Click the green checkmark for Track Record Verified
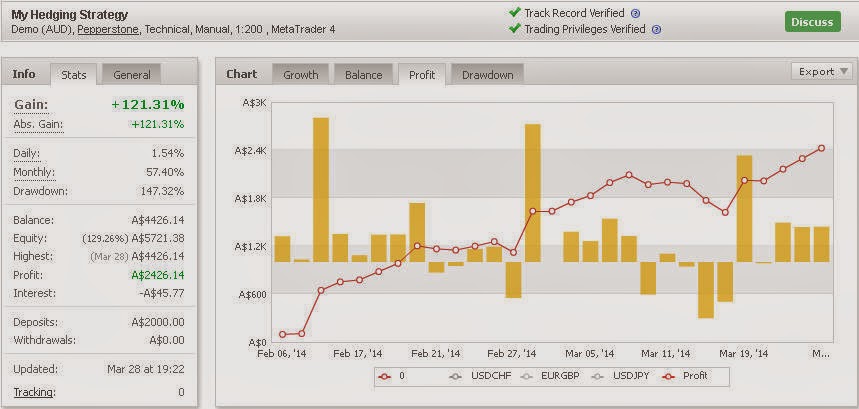Image resolution: width=859 pixels, height=409 pixels. [x=514, y=12]
